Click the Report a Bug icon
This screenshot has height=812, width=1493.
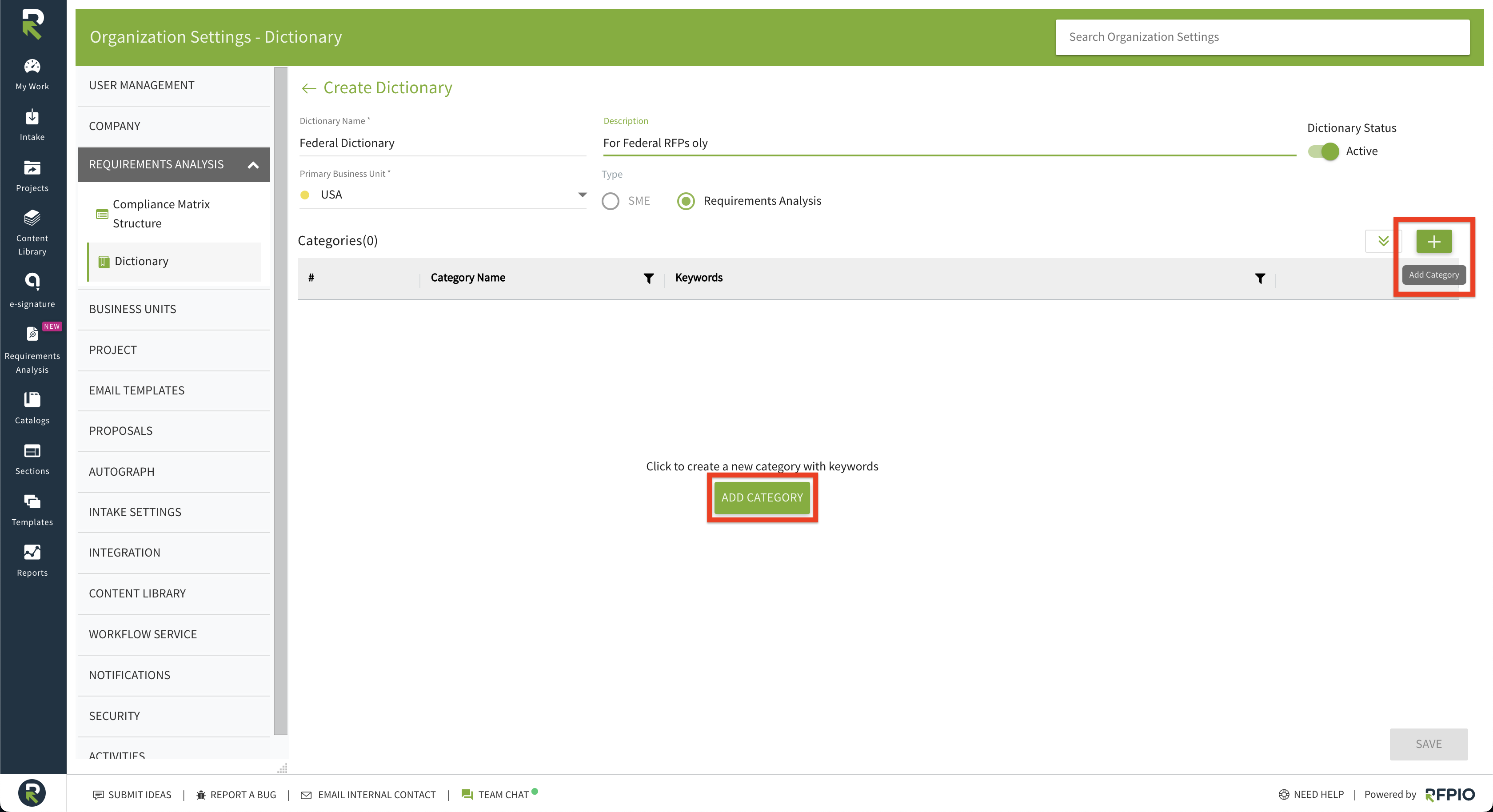click(201, 795)
